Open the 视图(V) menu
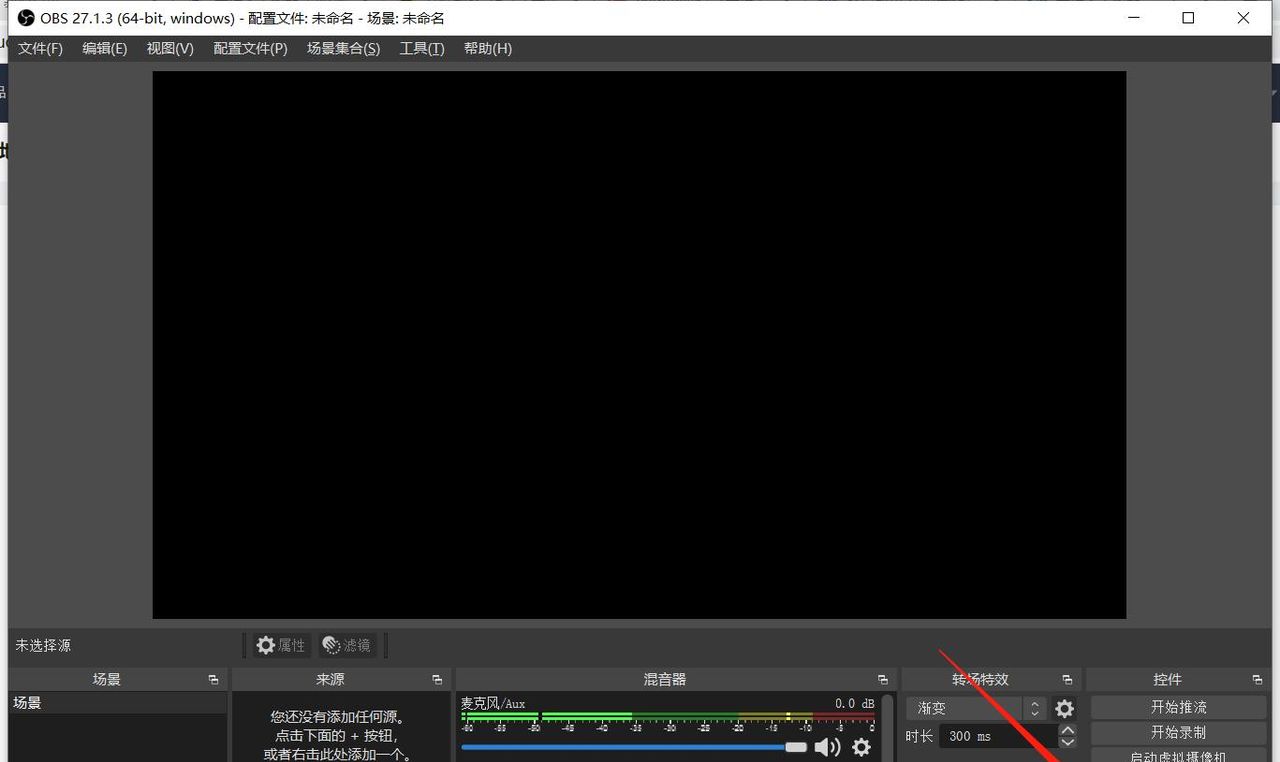Image resolution: width=1280 pixels, height=762 pixels. (x=170, y=48)
